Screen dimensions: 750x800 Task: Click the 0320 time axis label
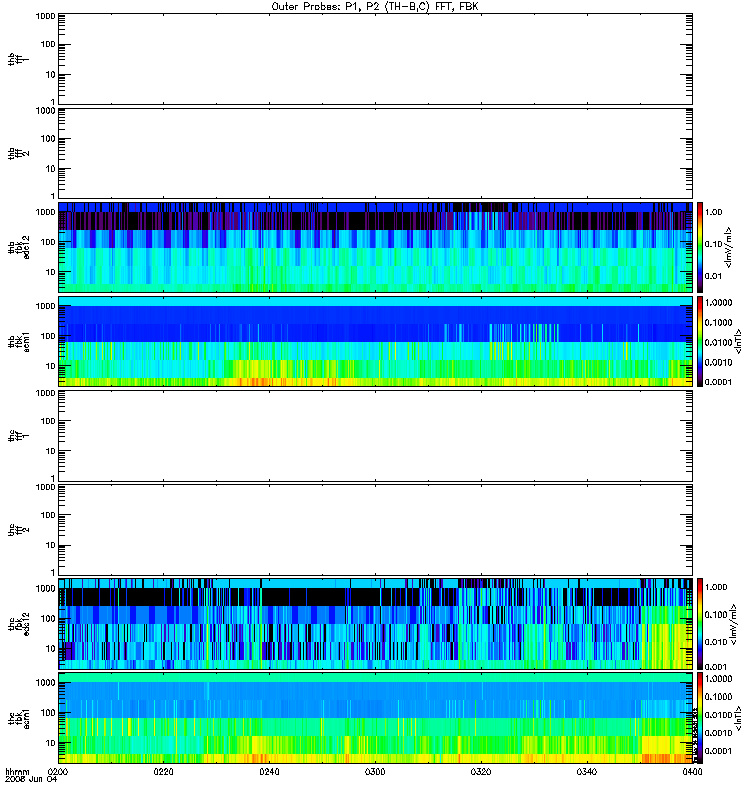coord(481,772)
